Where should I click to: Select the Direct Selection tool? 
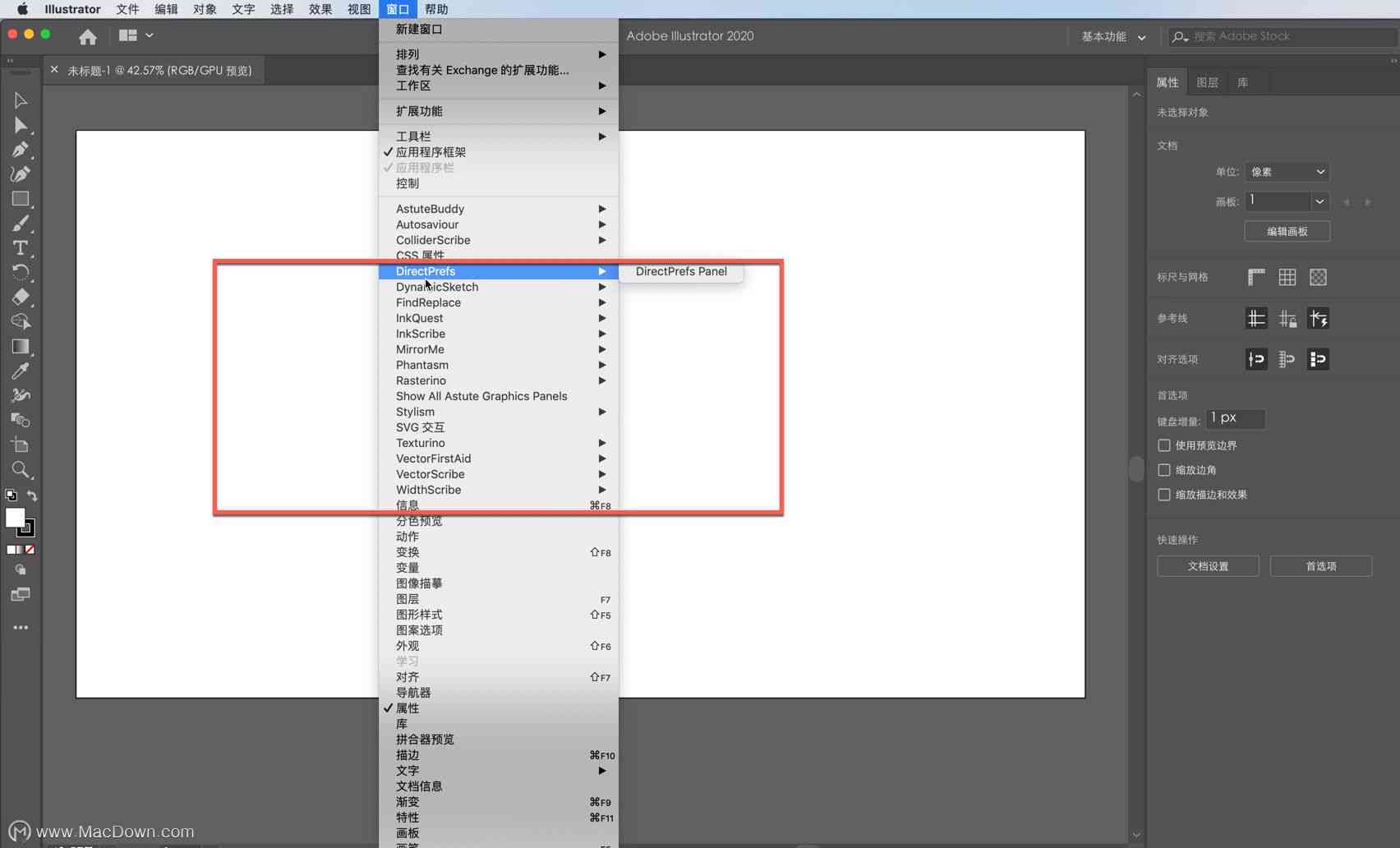tap(21, 125)
